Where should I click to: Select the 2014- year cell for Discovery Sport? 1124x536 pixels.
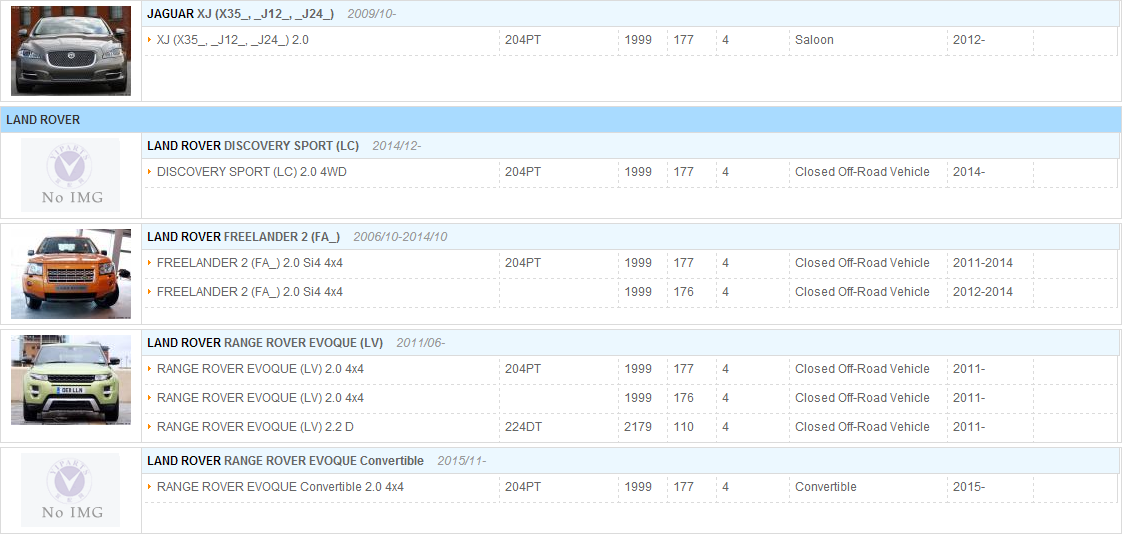coord(969,172)
